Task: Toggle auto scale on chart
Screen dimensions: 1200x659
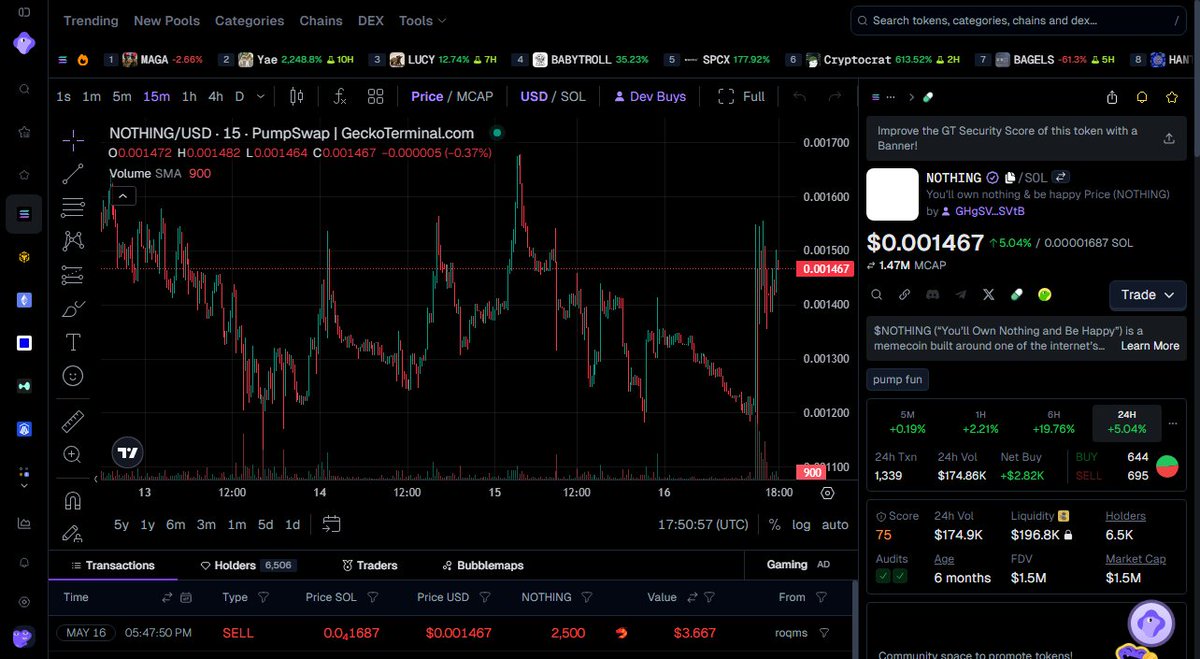Action: click(x=835, y=524)
